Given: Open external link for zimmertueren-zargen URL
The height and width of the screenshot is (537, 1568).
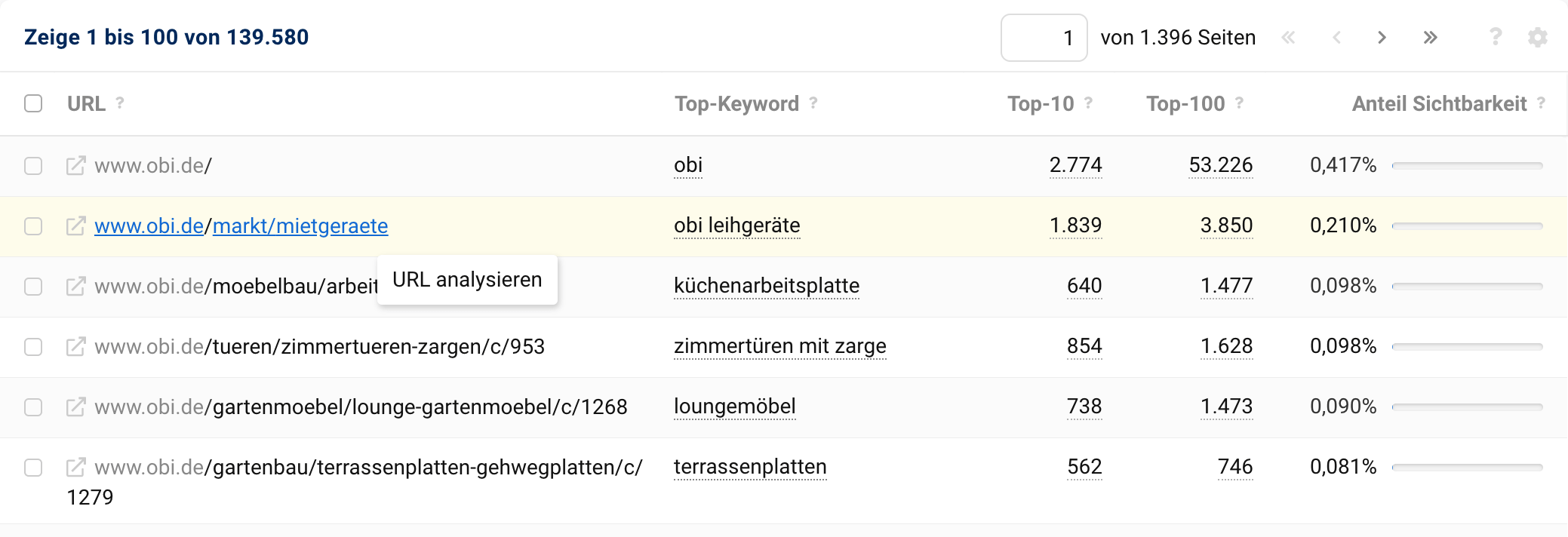Looking at the screenshot, I should (75, 346).
